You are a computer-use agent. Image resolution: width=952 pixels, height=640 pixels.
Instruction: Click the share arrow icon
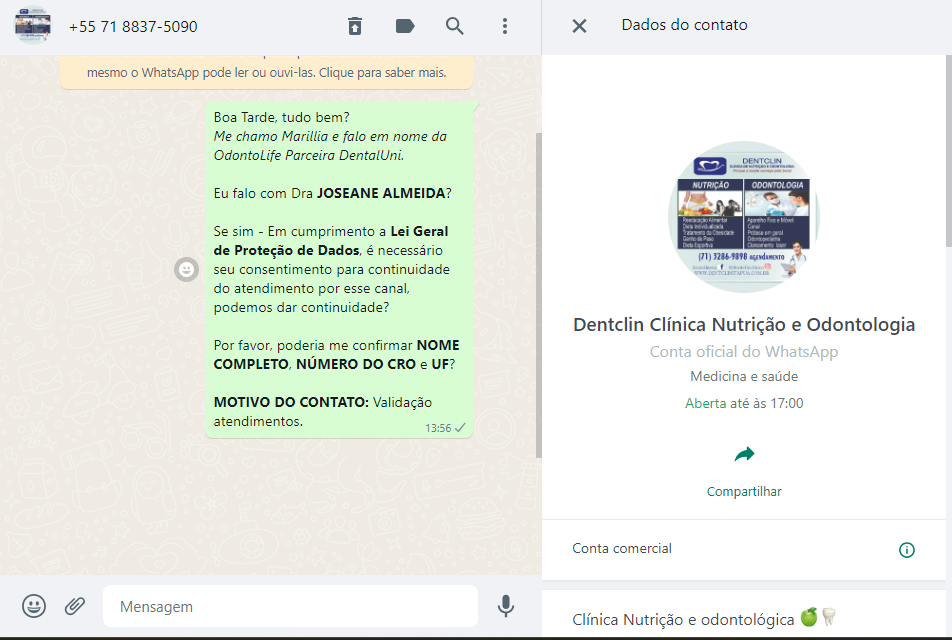tap(744, 454)
